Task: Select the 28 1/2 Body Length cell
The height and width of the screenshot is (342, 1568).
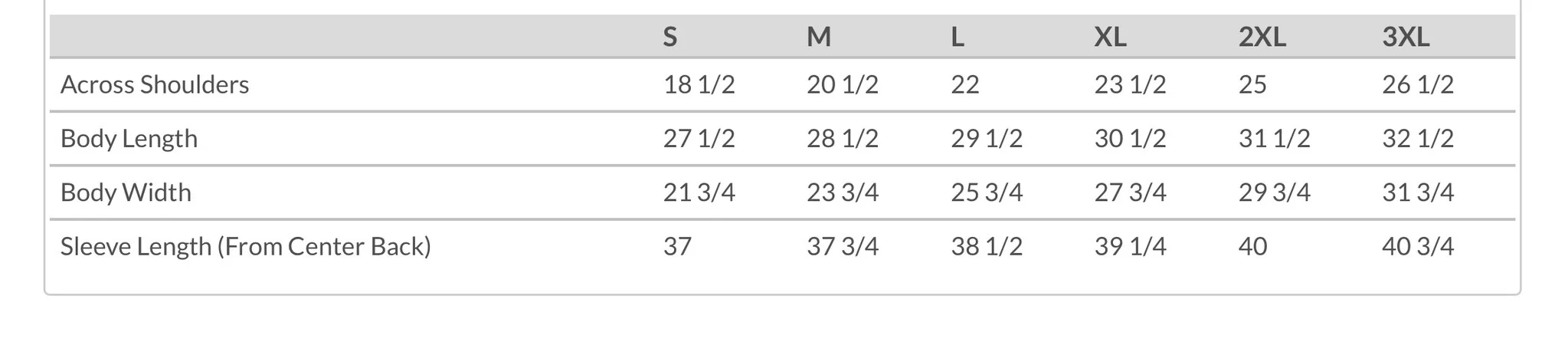Action: 842,139
